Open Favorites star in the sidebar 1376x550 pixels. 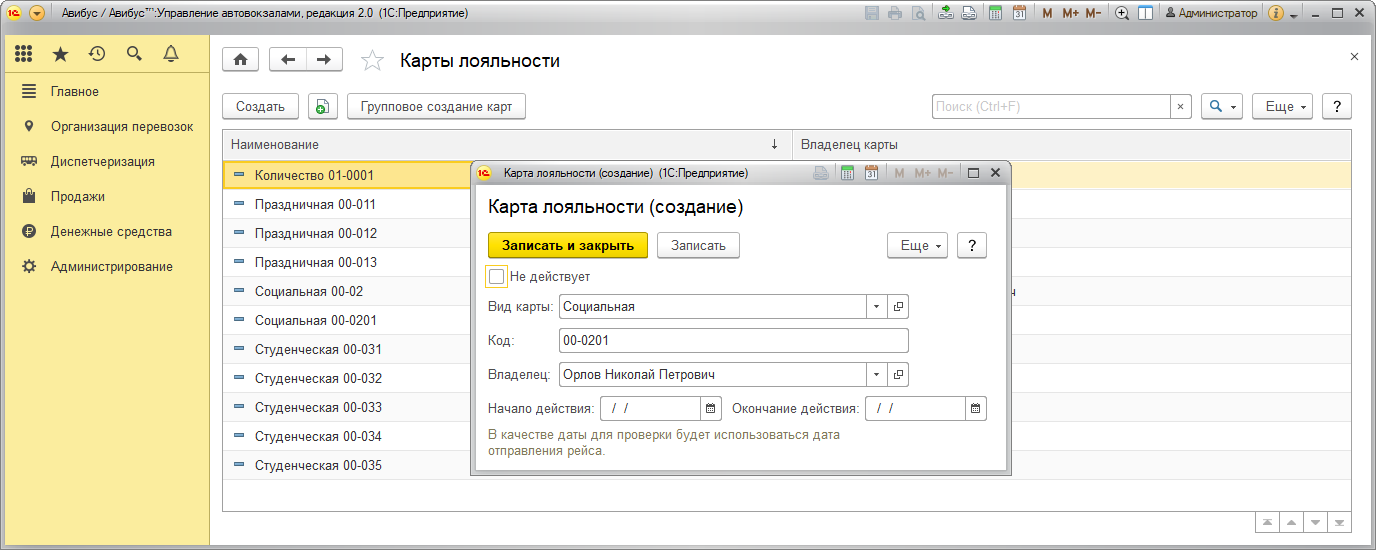pyautogui.click(x=60, y=54)
